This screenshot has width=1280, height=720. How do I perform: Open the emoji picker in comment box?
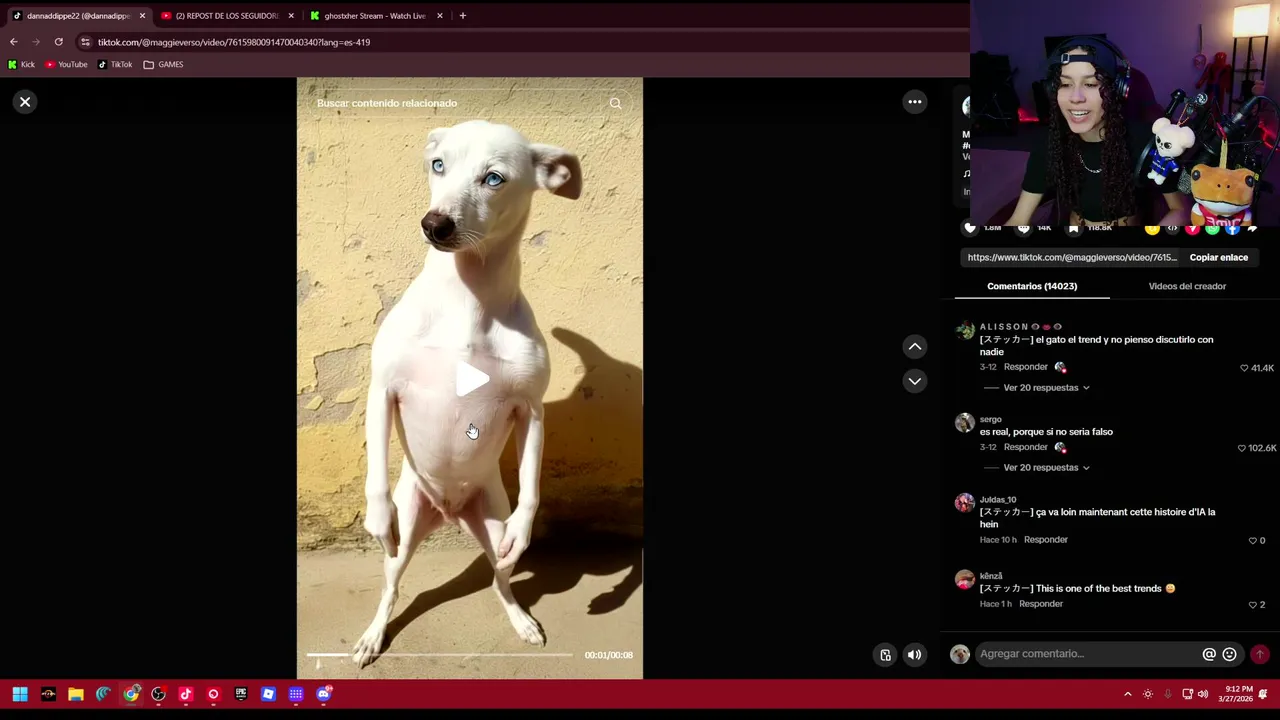pyautogui.click(x=1229, y=654)
